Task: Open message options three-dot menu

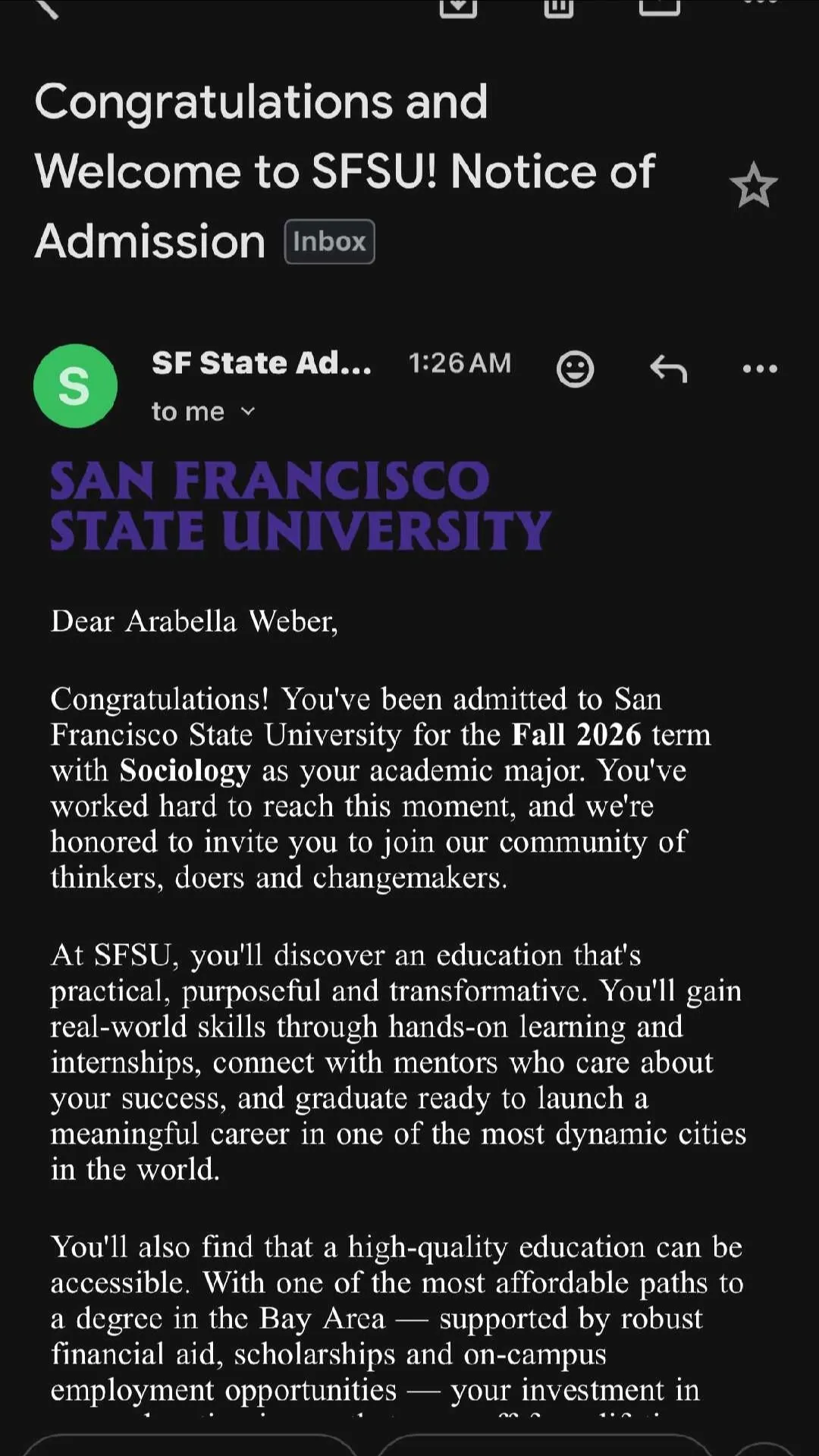Action: 760,369
